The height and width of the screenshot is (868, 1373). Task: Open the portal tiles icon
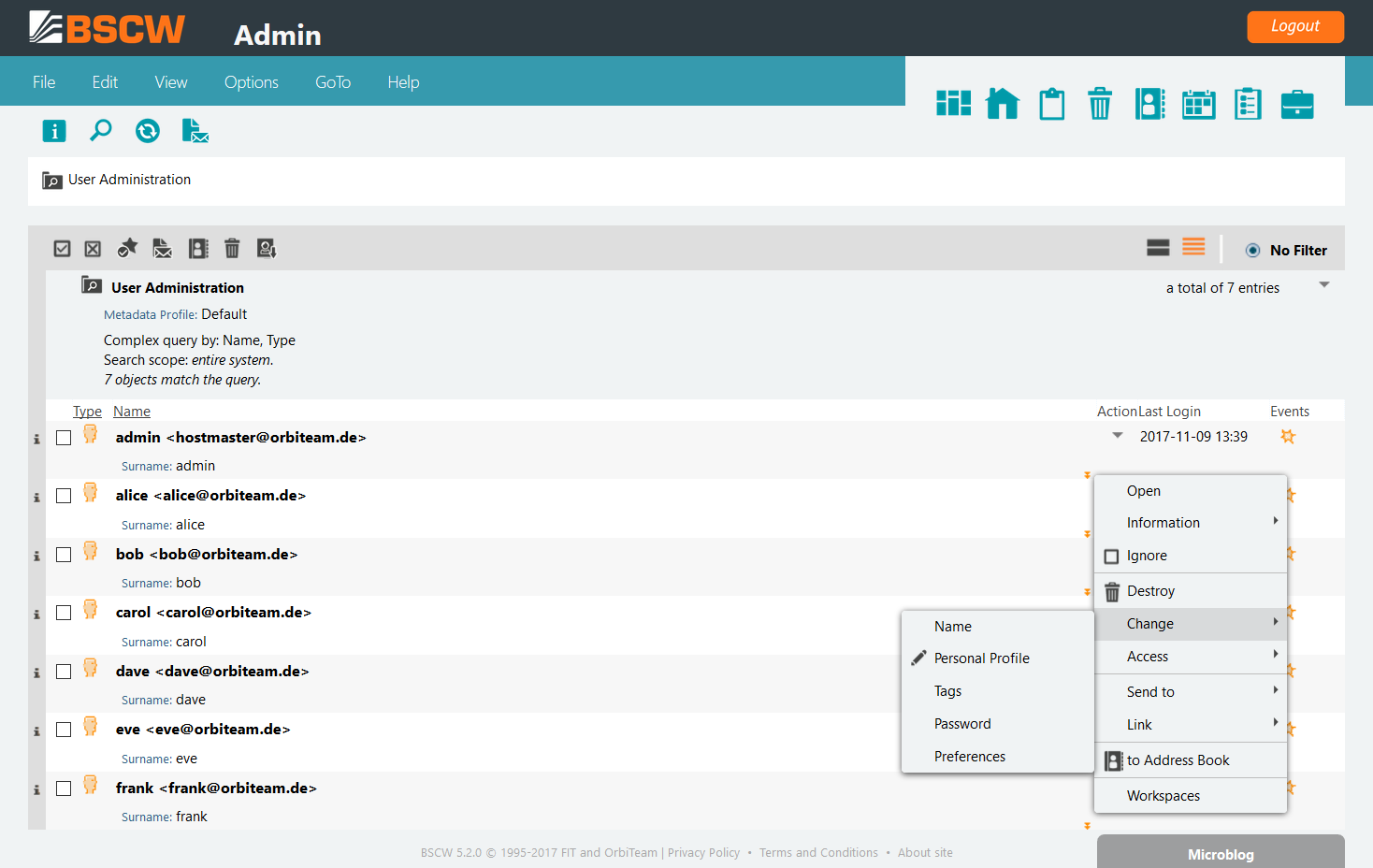pos(954,103)
